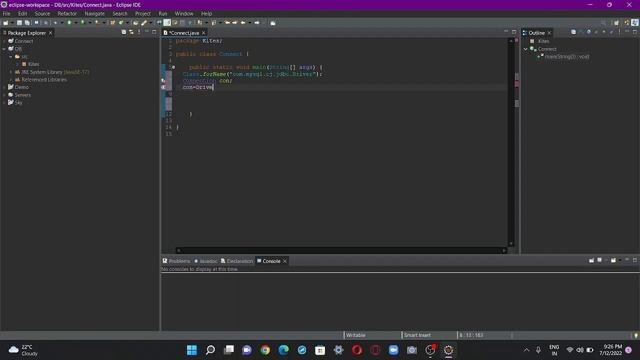Collapse the src folder node

point(11,57)
